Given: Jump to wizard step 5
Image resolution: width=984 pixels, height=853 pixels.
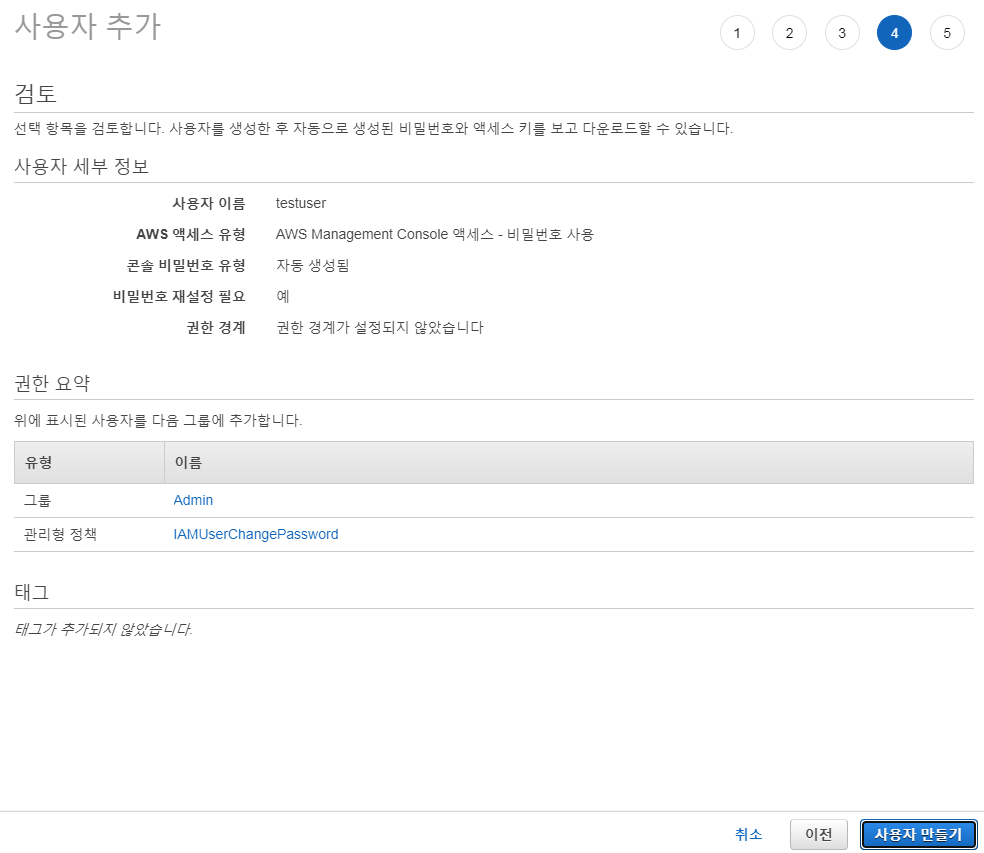Looking at the screenshot, I should click(947, 33).
